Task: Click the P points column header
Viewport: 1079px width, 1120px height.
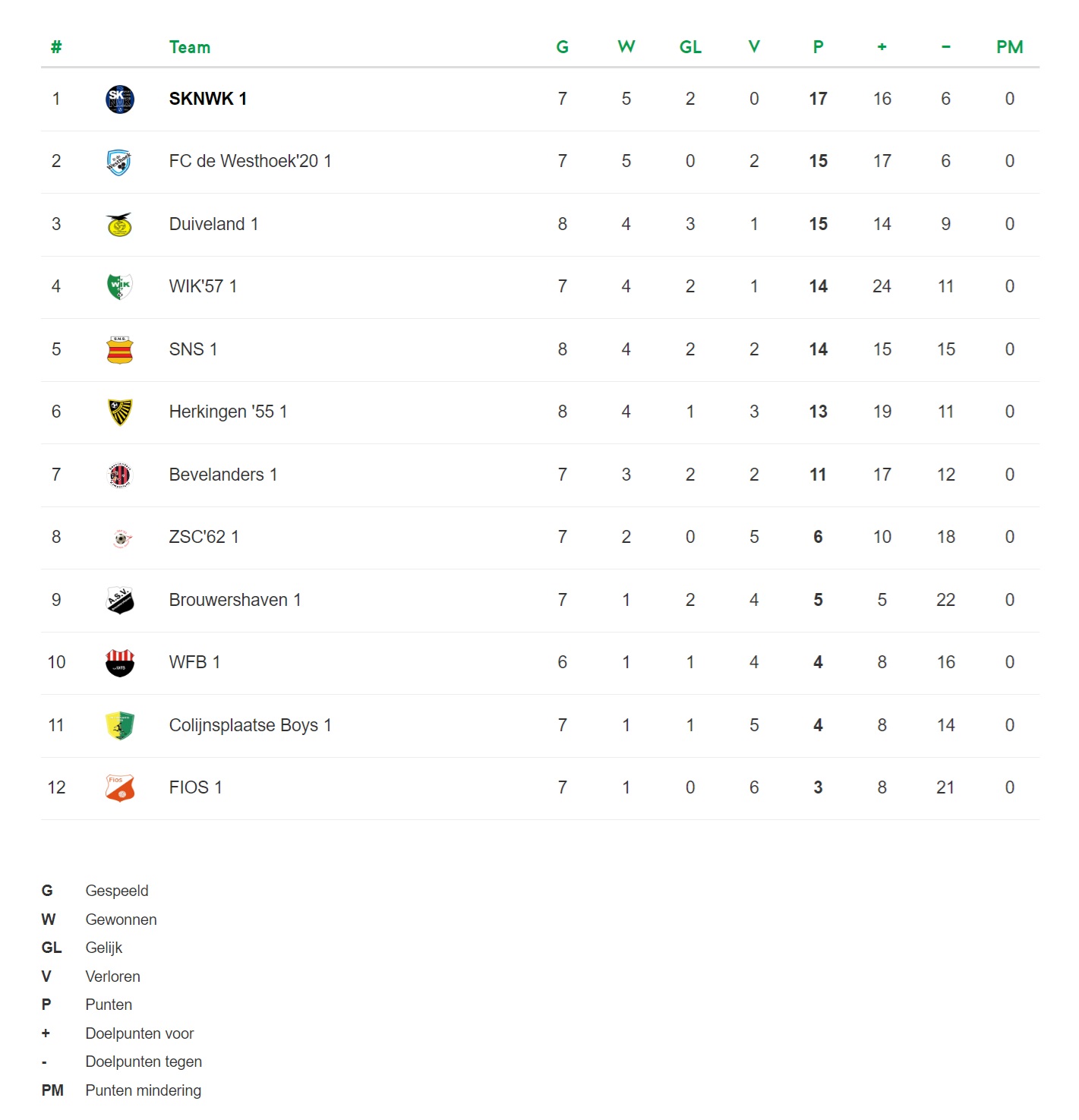Action: 818,47
